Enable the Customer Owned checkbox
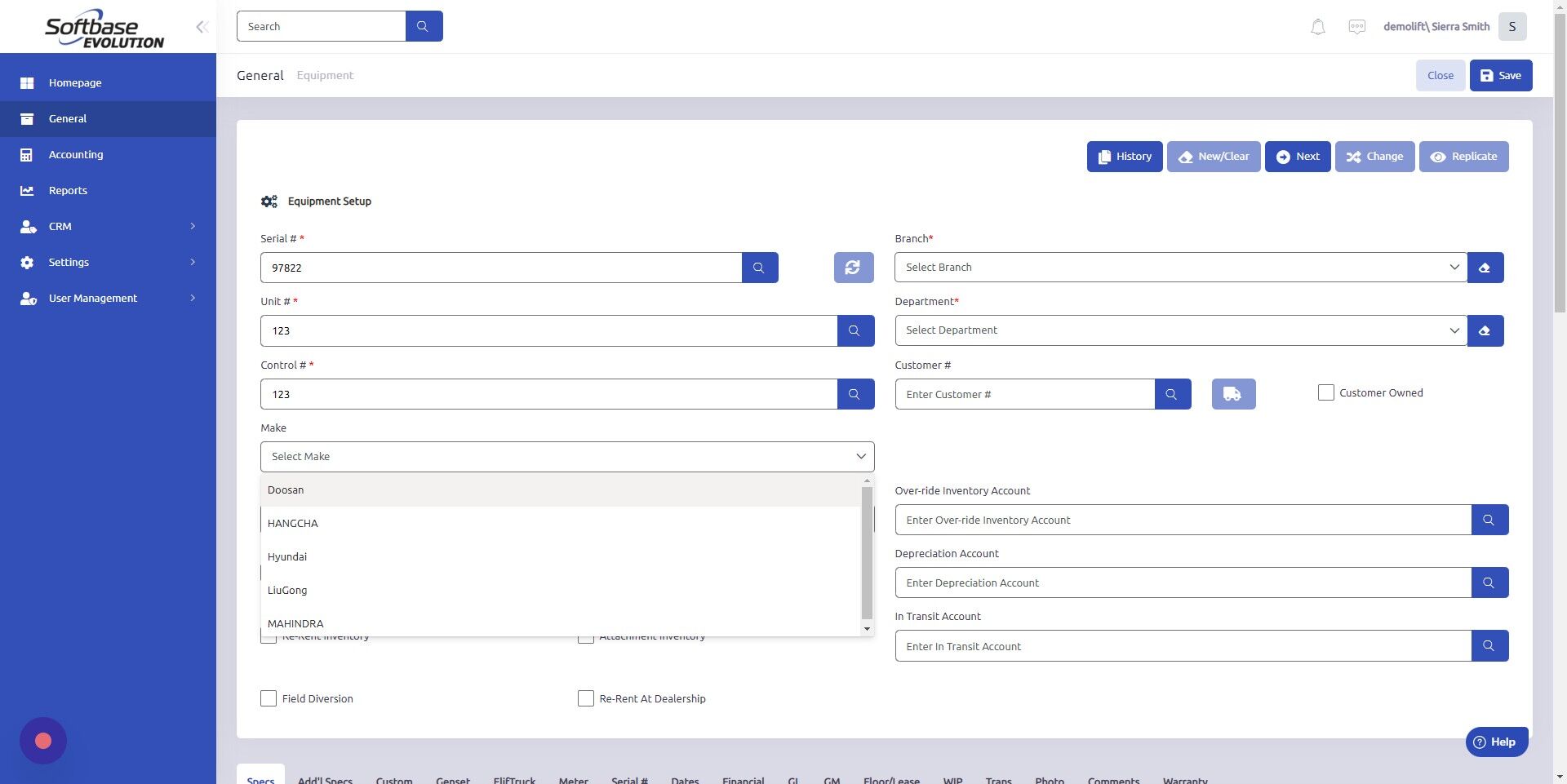Image resolution: width=1567 pixels, height=784 pixels. [1325, 392]
